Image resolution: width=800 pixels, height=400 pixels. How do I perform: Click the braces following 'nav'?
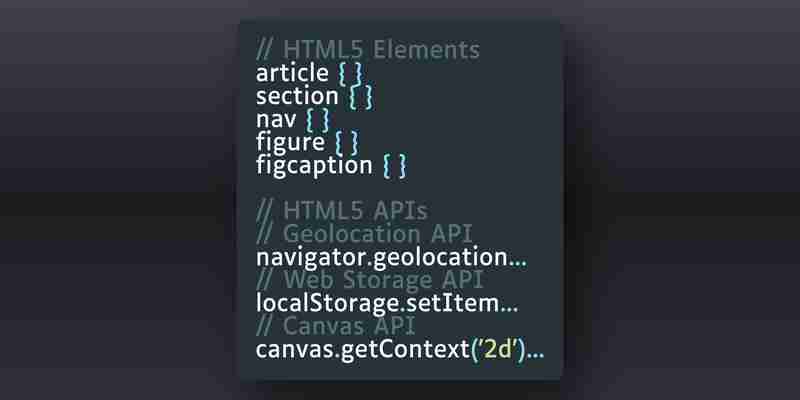click(x=318, y=120)
